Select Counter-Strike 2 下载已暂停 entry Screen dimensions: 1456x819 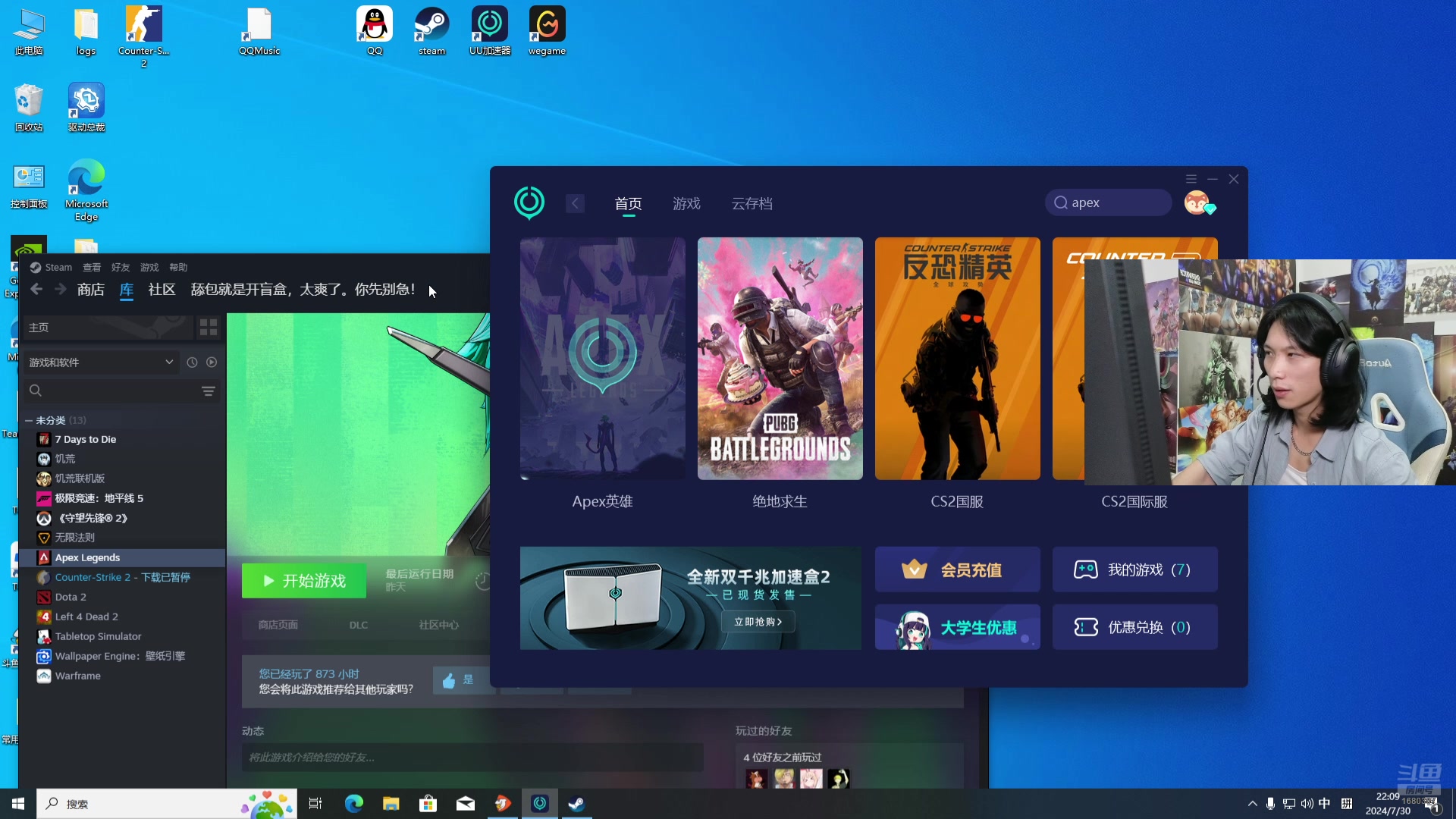[x=123, y=578]
